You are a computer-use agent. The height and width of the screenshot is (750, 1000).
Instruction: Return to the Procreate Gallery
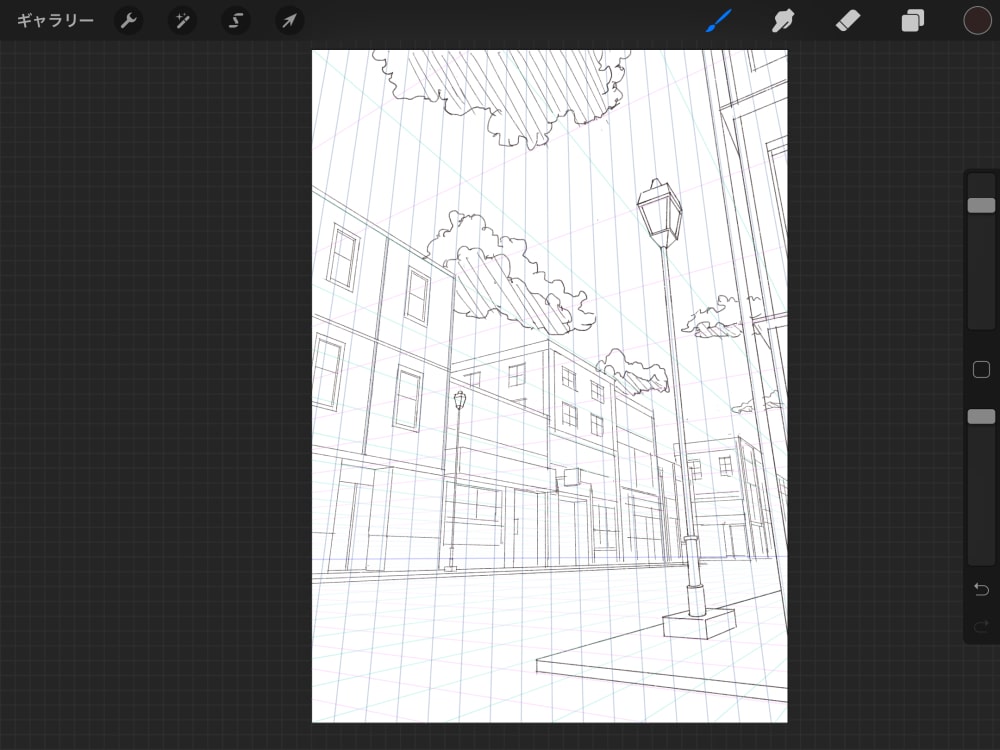click(55, 20)
